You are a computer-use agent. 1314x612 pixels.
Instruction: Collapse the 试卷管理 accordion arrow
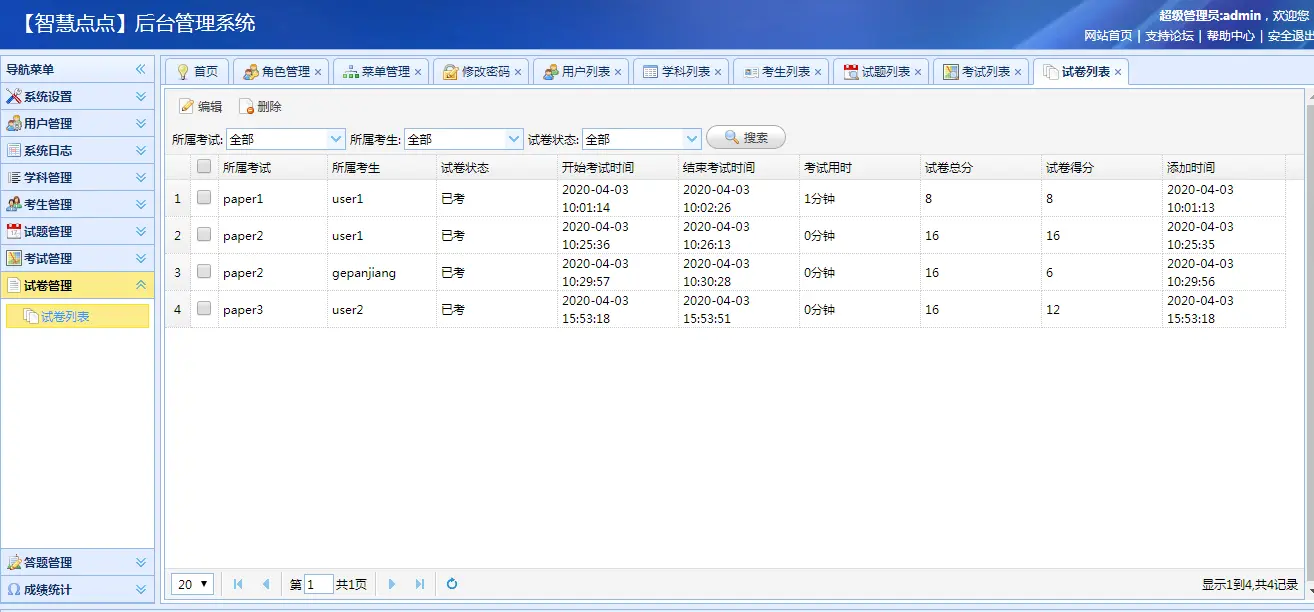pos(141,286)
